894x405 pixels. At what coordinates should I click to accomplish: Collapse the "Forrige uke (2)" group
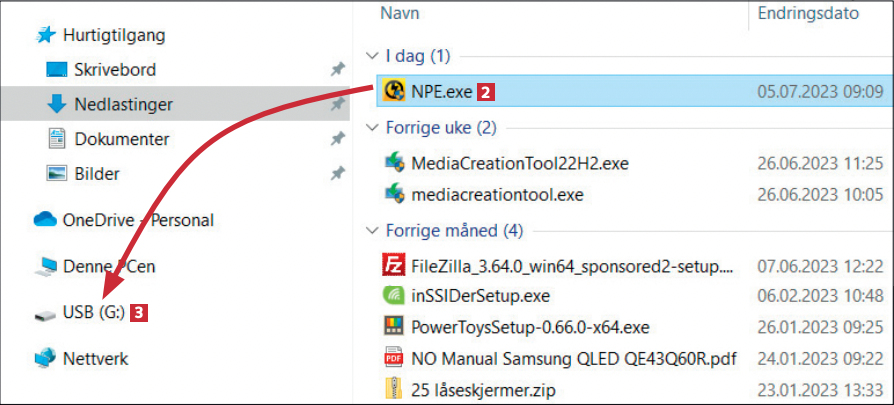pyautogui.click(x=372, y=128)
